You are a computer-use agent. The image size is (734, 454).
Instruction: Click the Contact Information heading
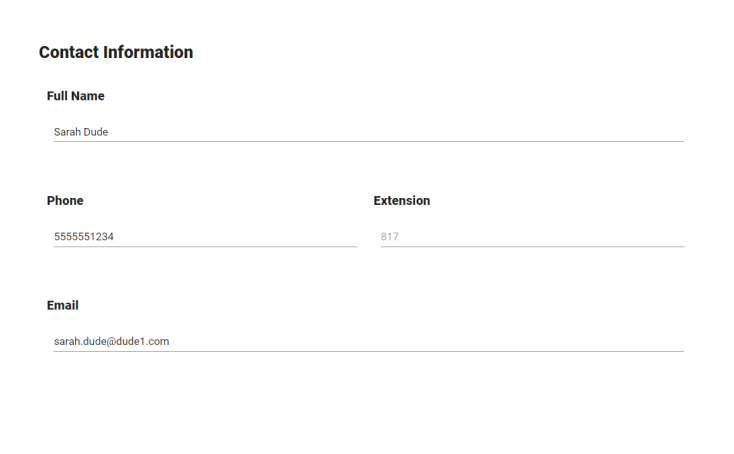click(116, 52)
